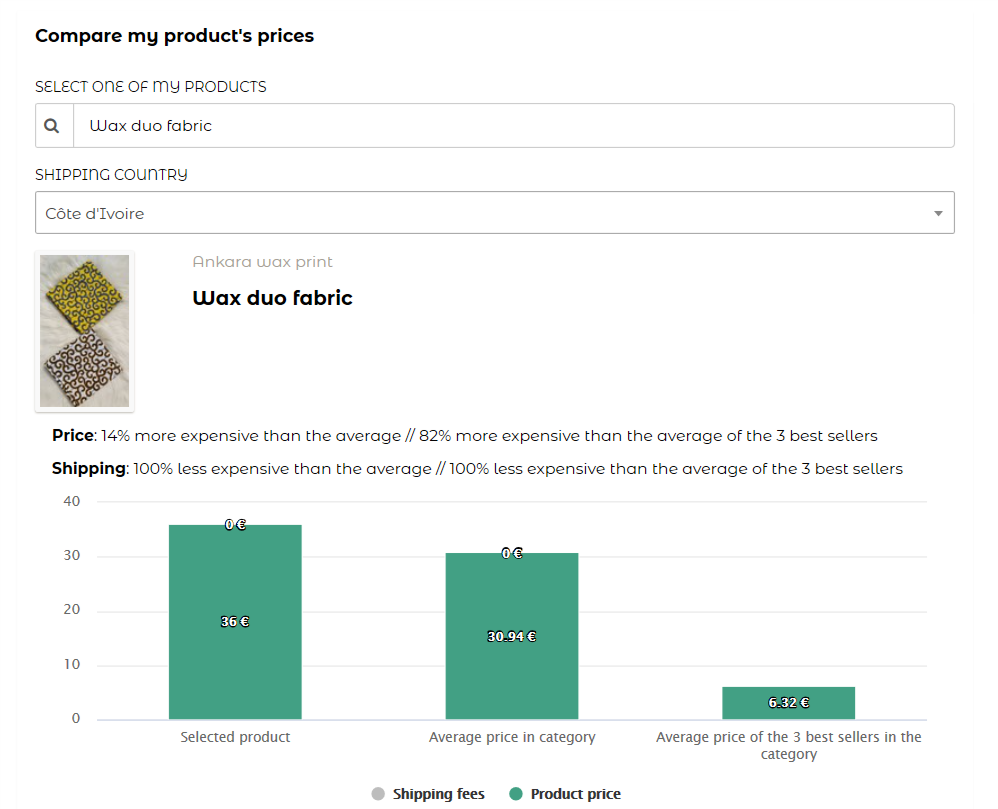Open the wax fabric product thumbnail
The width and height of the screenshot is (998, 809).
[x=85, y=331]
